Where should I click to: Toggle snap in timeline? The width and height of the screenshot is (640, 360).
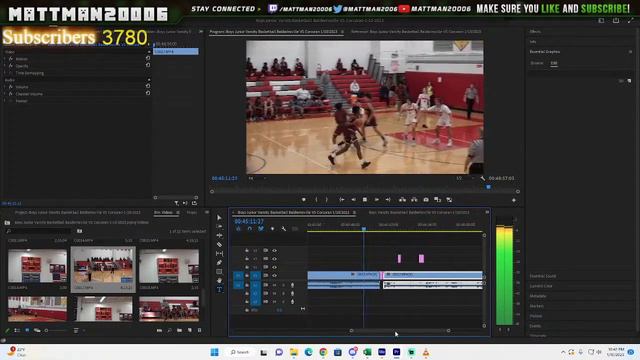(249, 229)
